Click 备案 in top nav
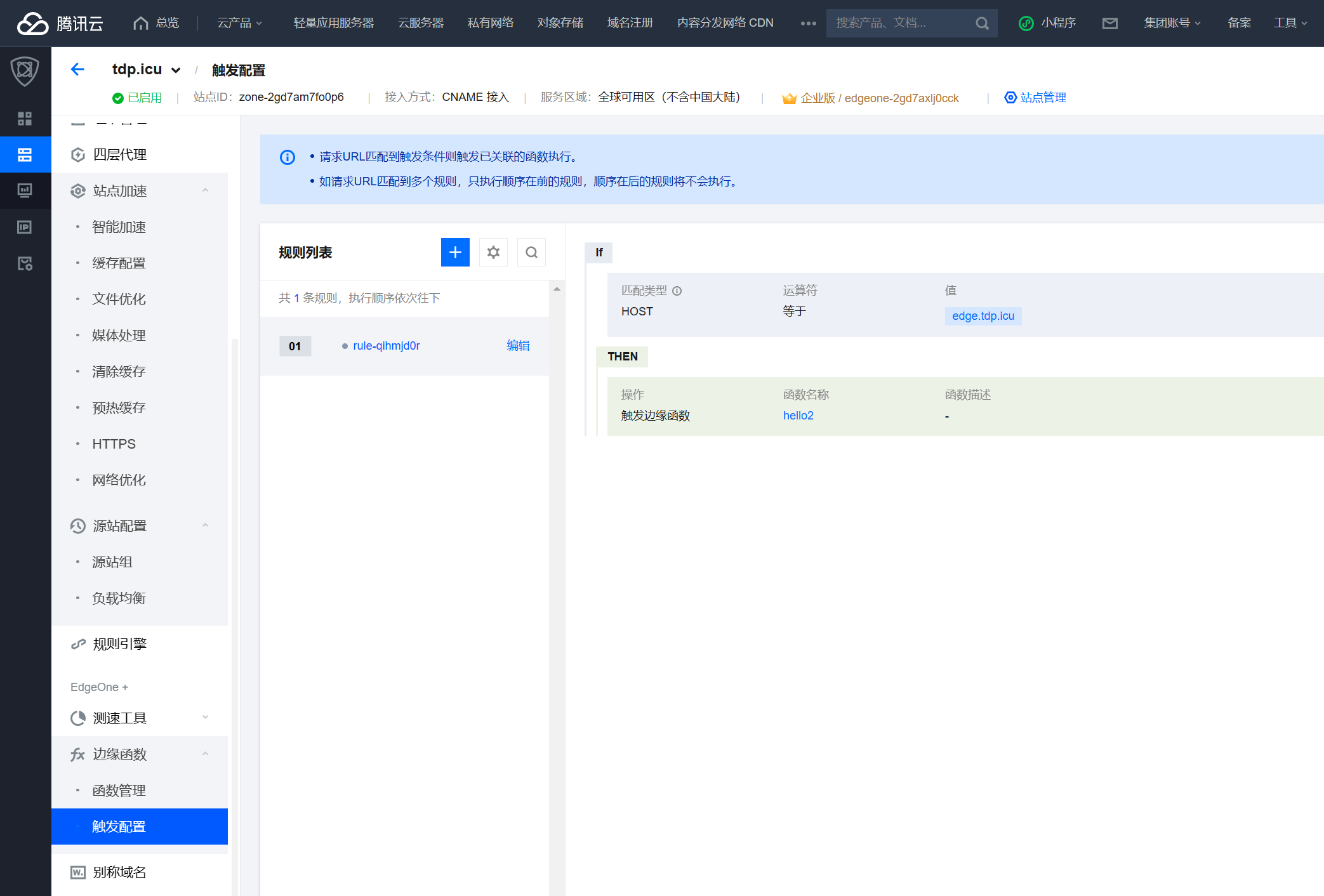 [1239, 23]
